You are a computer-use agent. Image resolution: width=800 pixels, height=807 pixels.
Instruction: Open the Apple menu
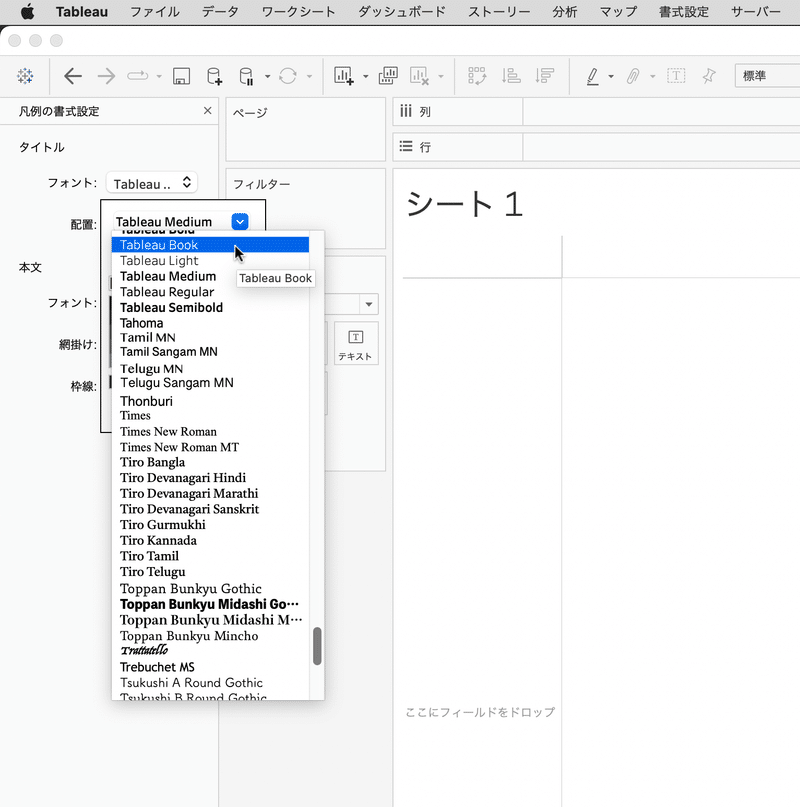coord(27,12)
